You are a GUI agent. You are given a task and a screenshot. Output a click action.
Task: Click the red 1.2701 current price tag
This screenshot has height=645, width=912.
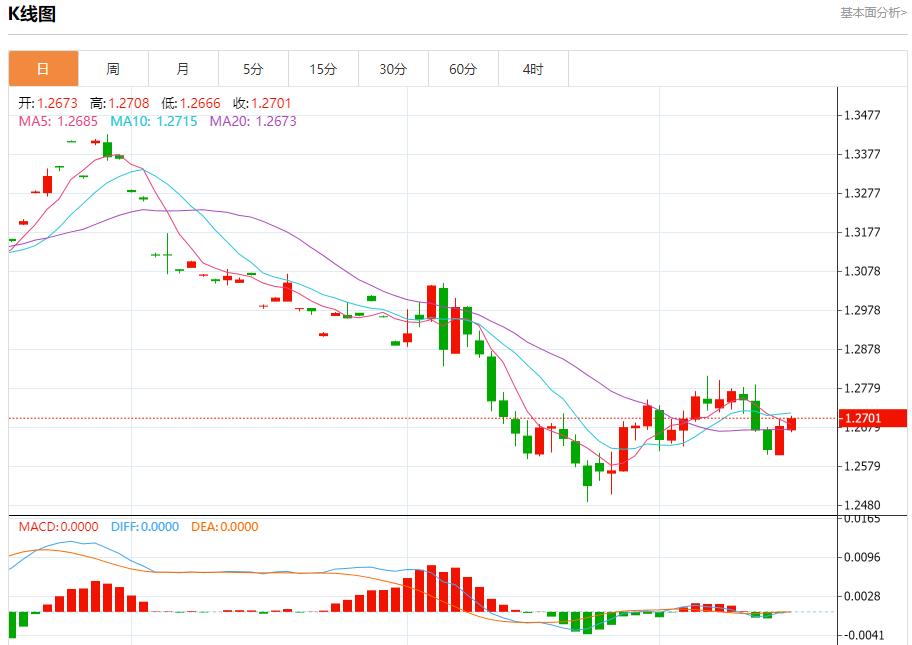(872, 418)
